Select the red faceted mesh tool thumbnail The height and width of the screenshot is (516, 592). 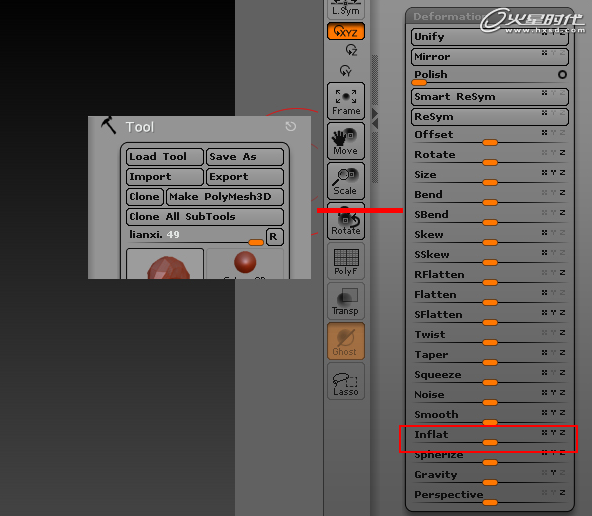[x=165, y=264]
